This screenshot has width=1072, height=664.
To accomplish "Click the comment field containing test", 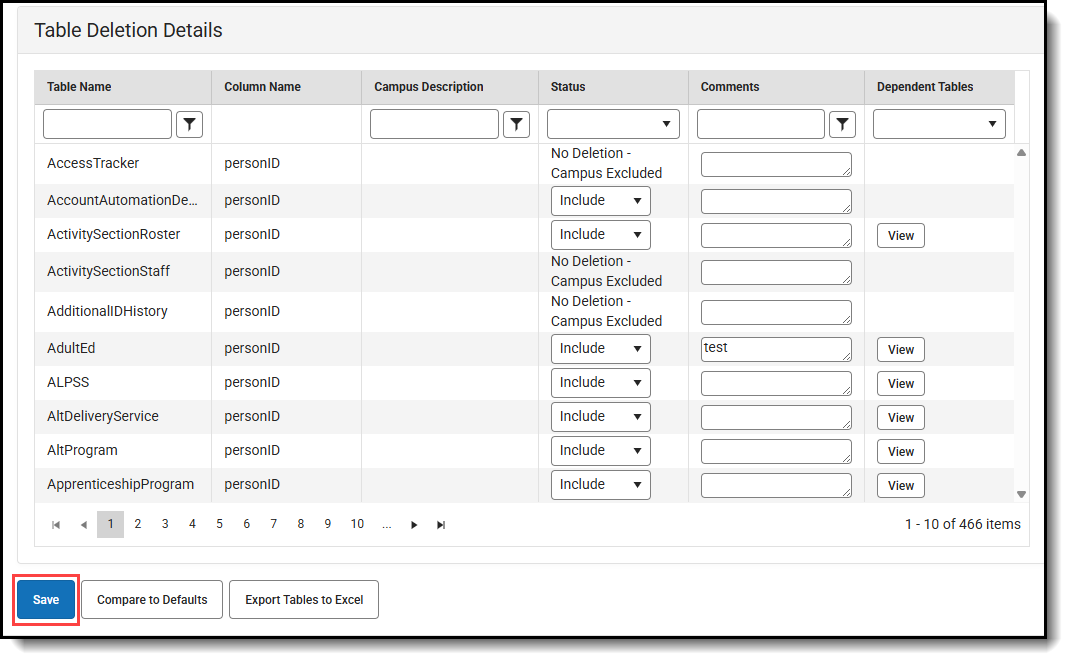I will pyautogui.click(x=776, y=348).
